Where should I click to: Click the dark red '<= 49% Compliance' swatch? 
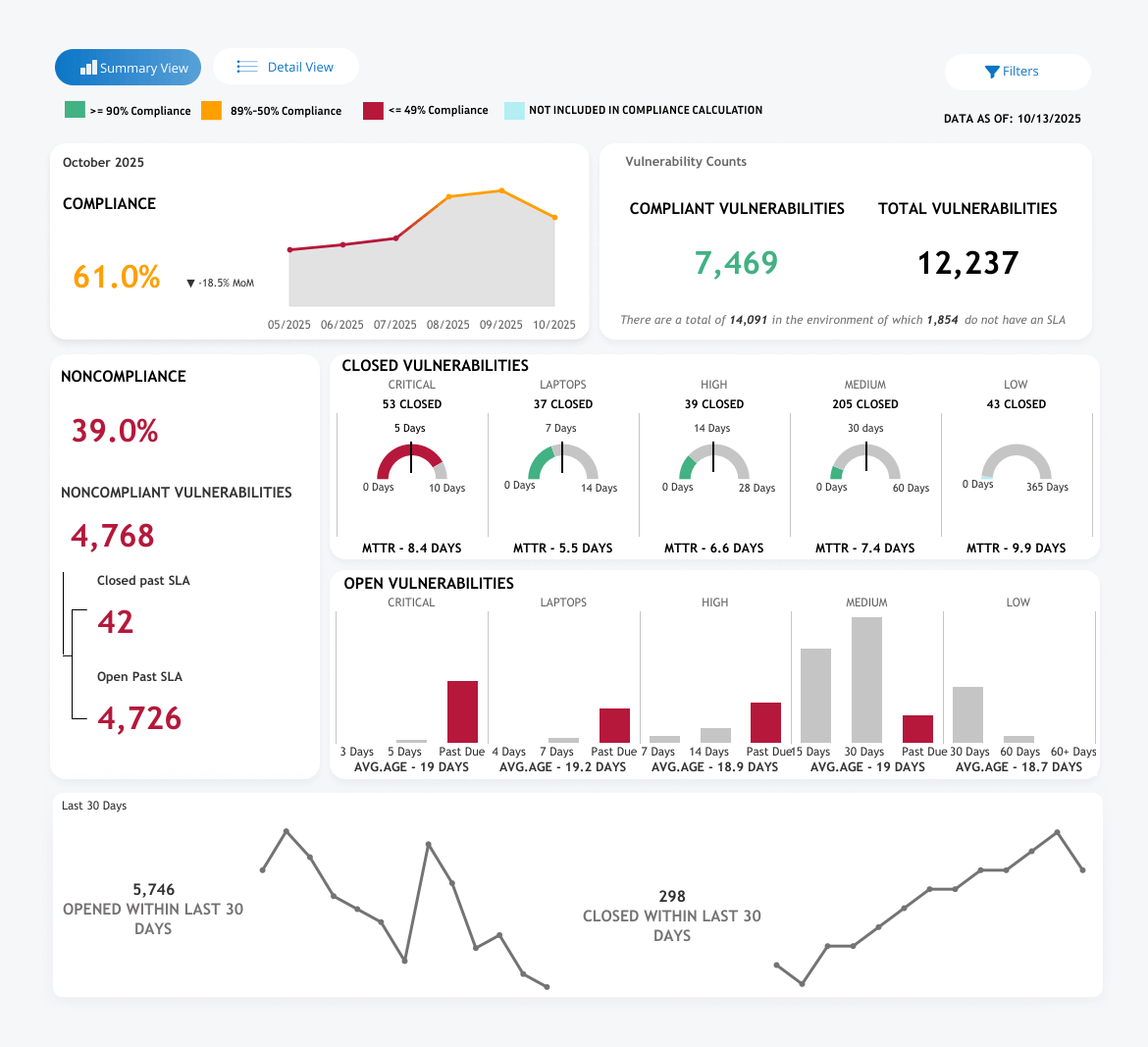click(x=373, y=110)
